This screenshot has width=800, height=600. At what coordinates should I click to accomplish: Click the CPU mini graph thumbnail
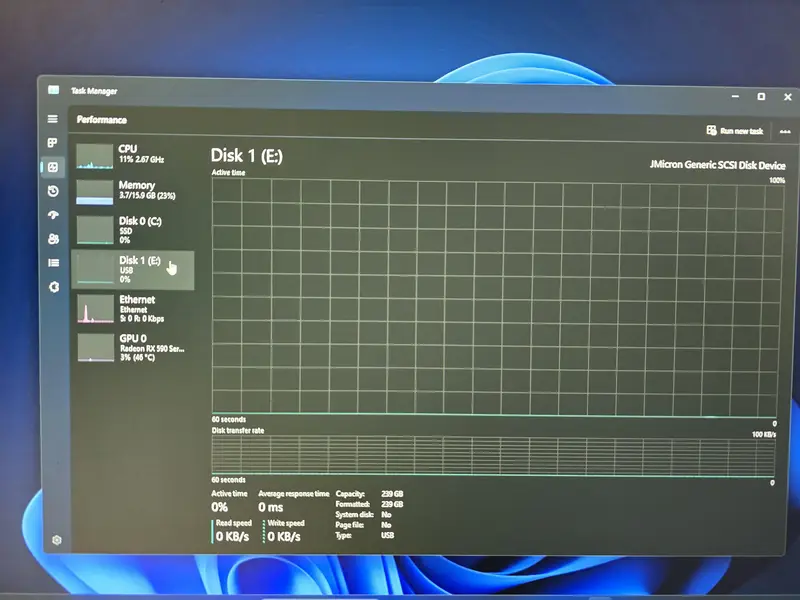coord(95,156)
